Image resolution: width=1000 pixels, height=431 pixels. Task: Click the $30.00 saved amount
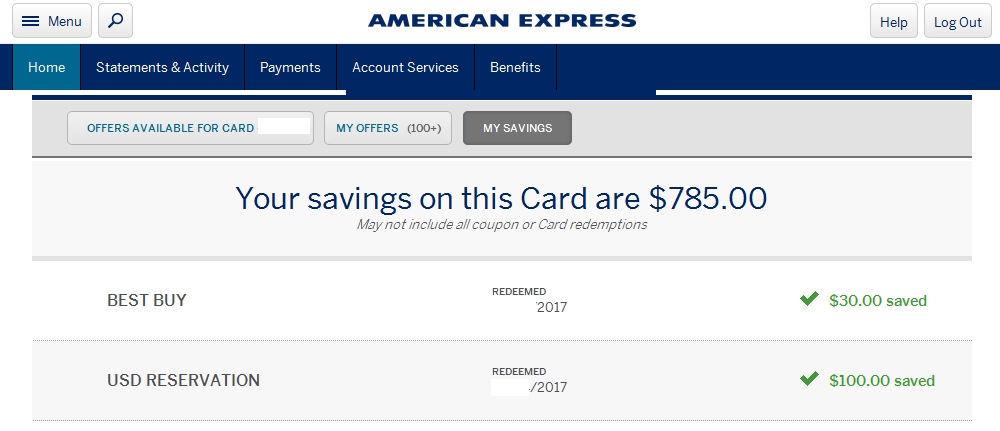coord(878,300)
